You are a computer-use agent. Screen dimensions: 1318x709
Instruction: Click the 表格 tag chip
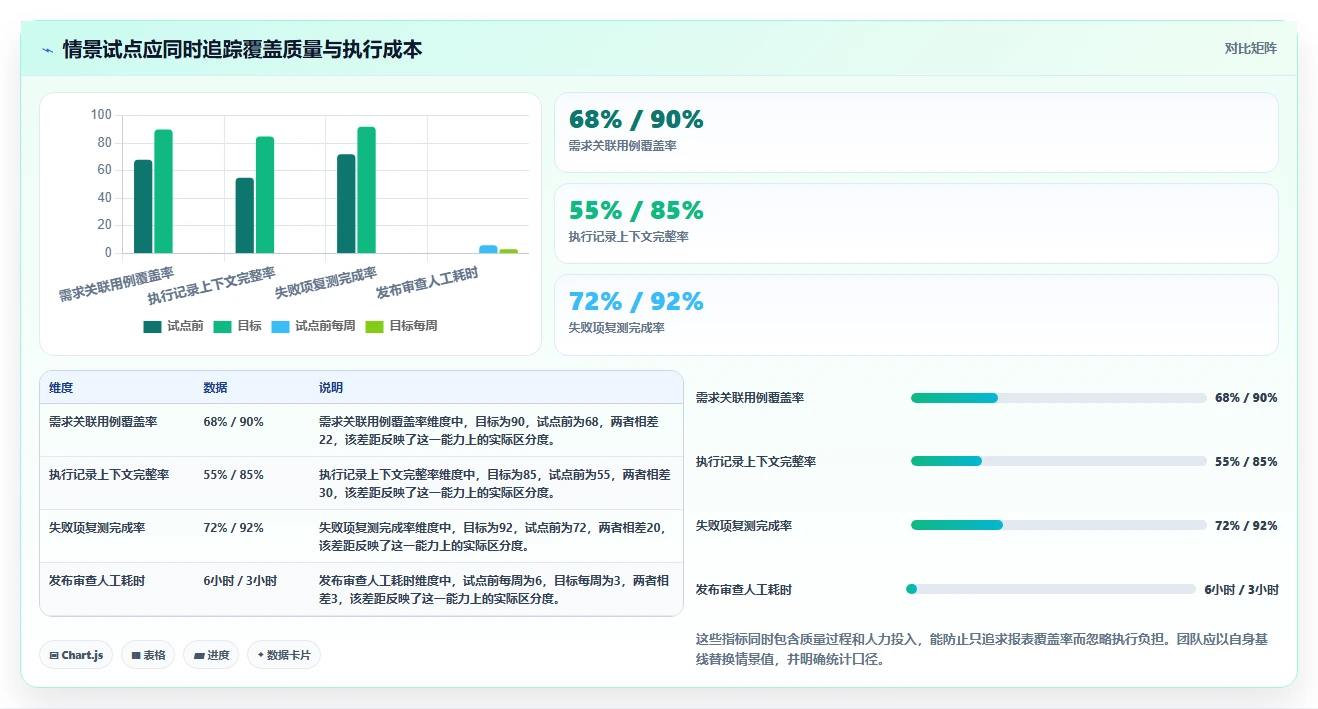coord(148,655)
